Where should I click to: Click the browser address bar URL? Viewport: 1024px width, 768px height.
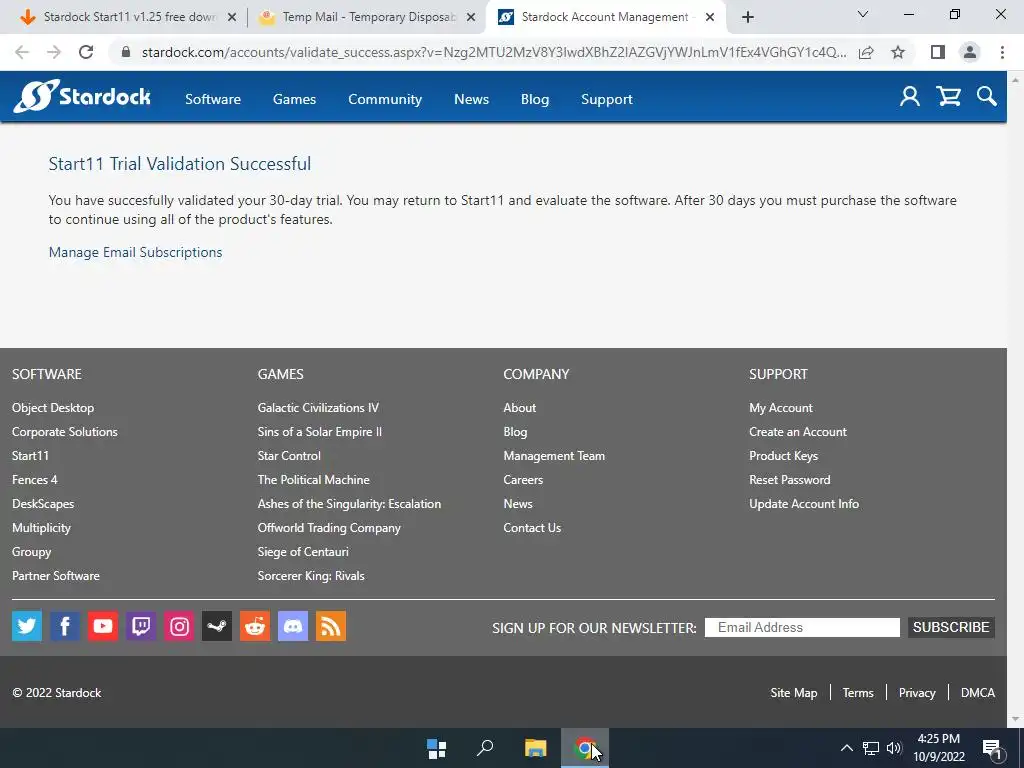[x=494, y=52]
